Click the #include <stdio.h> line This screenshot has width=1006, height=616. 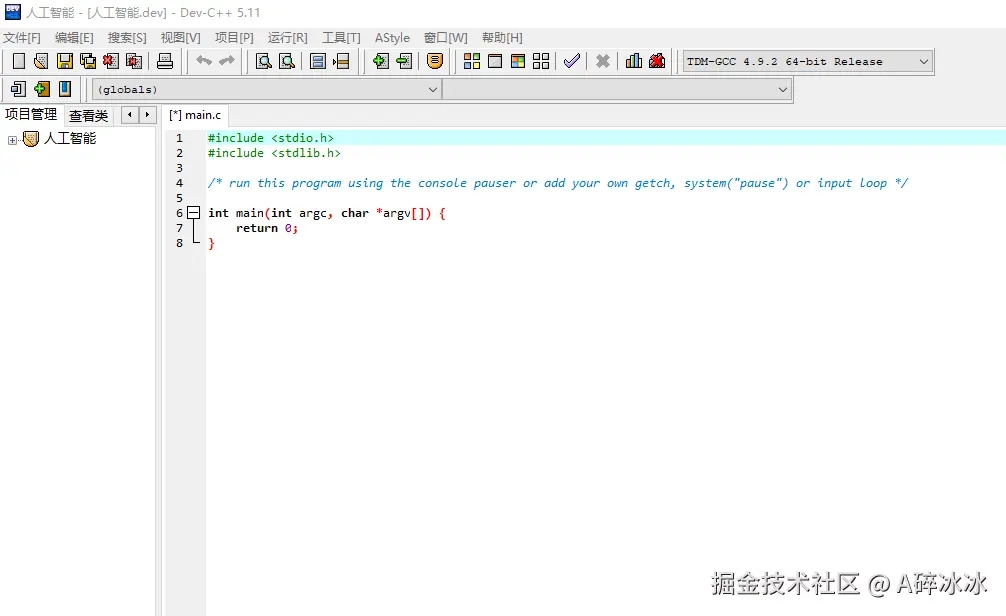tap(270, 138)
